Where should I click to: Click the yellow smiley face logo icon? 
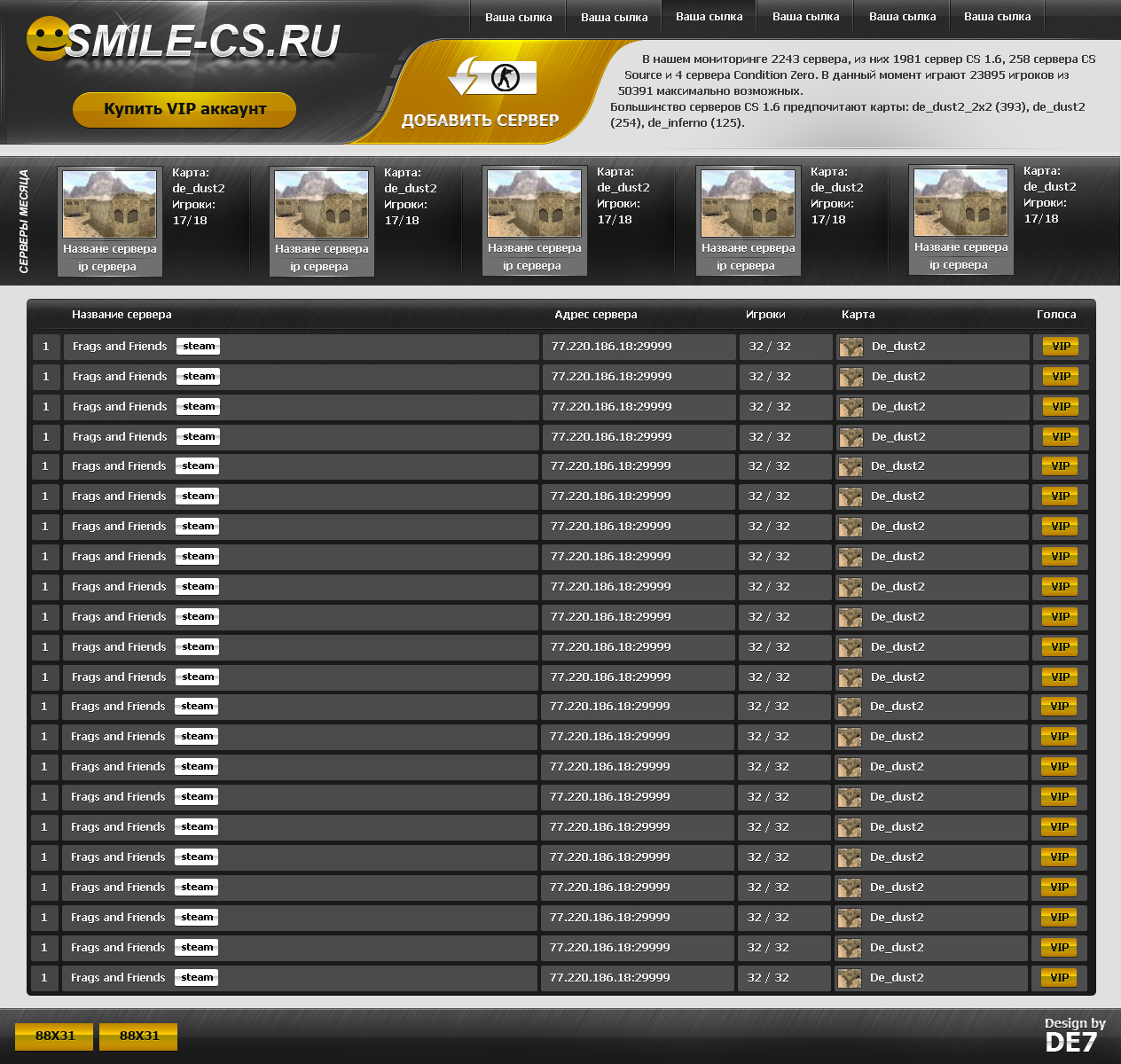[48, 40]
